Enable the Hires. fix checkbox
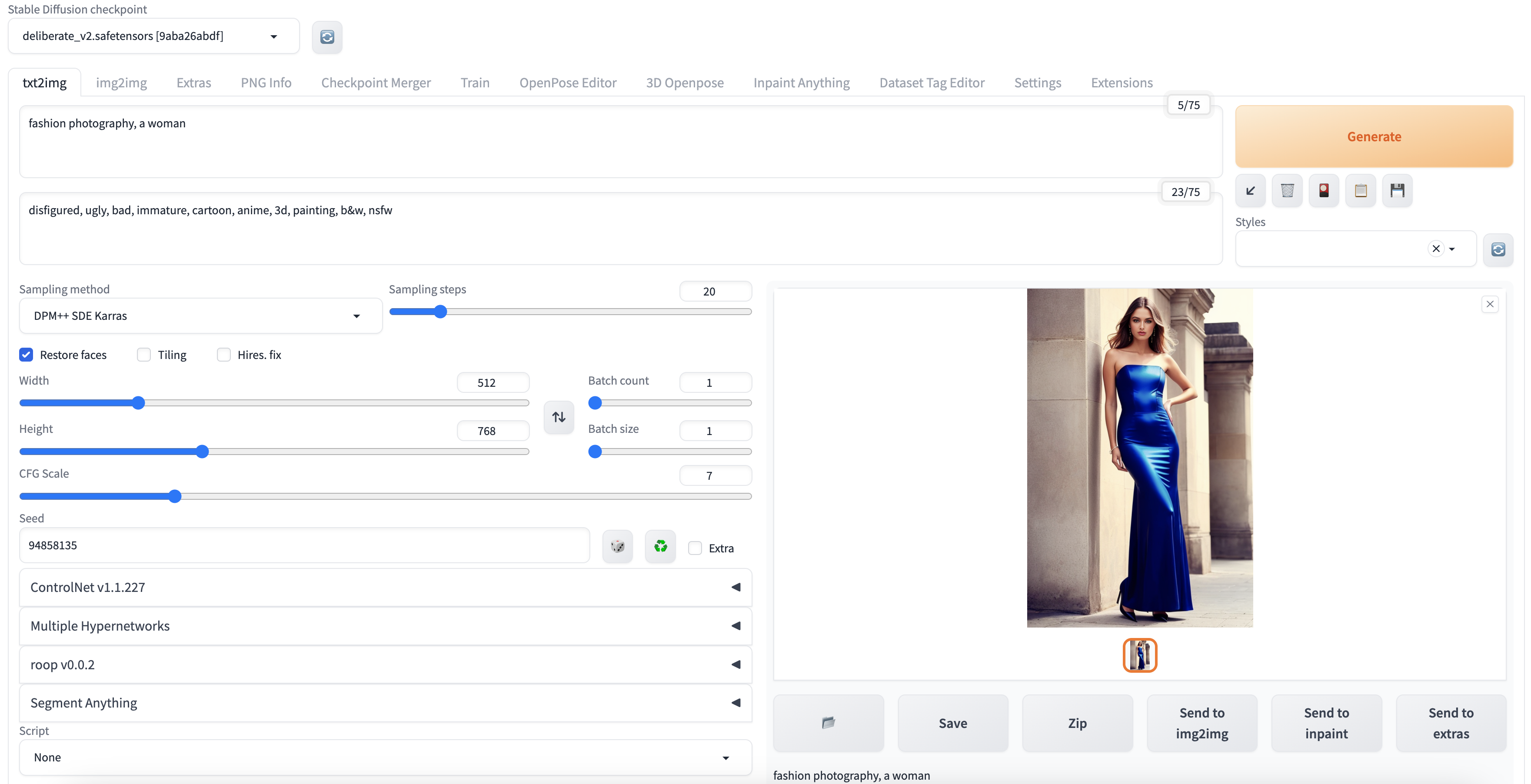Image resolution: width=1531 pixels, height=784 pixels. click(x=223, y=355)
